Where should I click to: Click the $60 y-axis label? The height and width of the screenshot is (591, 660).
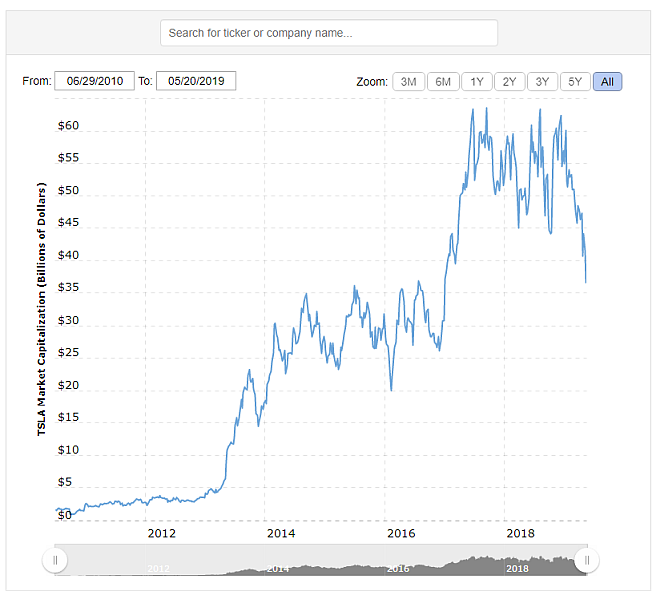coord(68,127)
